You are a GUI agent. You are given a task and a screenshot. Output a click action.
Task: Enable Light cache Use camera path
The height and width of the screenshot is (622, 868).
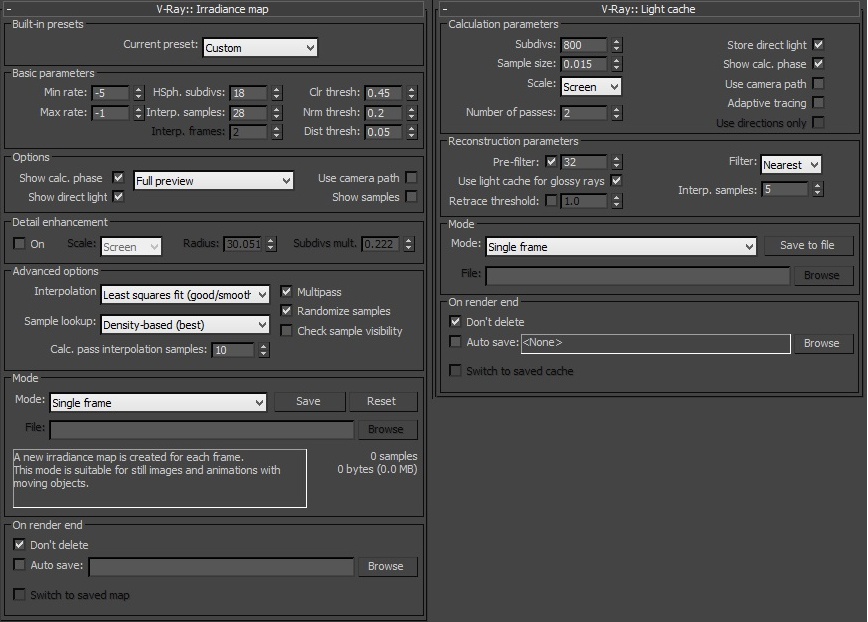tap(818, 84)
